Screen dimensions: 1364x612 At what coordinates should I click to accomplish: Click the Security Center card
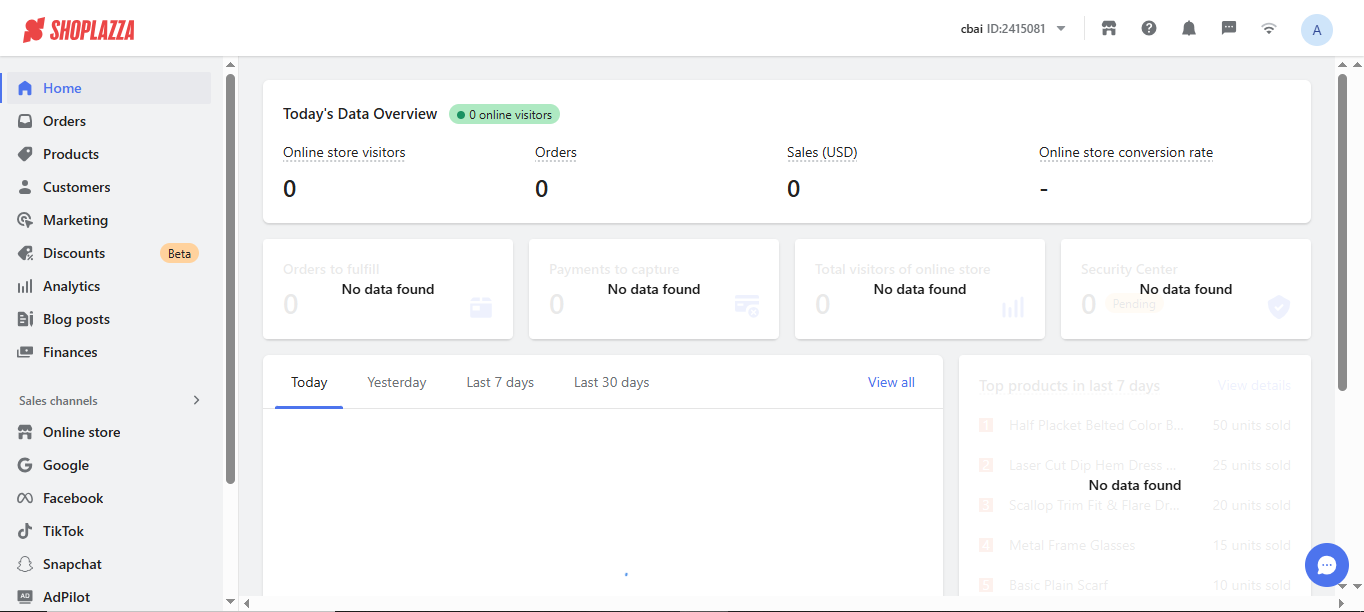1186,289
